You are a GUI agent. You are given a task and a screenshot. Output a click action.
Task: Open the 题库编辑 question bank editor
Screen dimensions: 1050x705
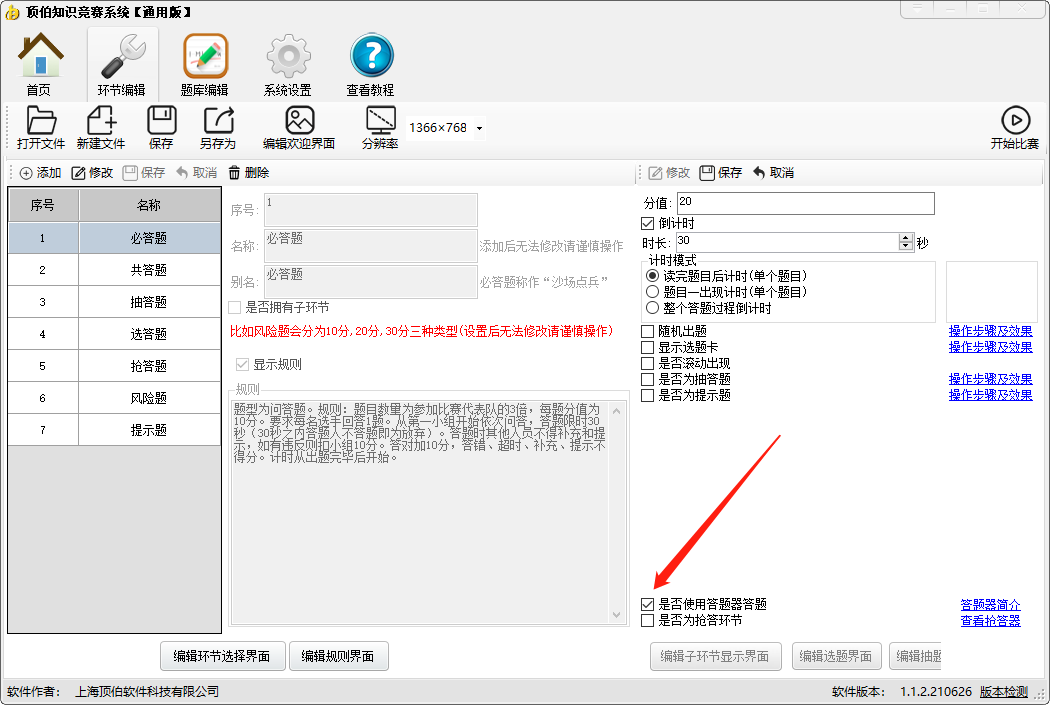tap(205, 63)
